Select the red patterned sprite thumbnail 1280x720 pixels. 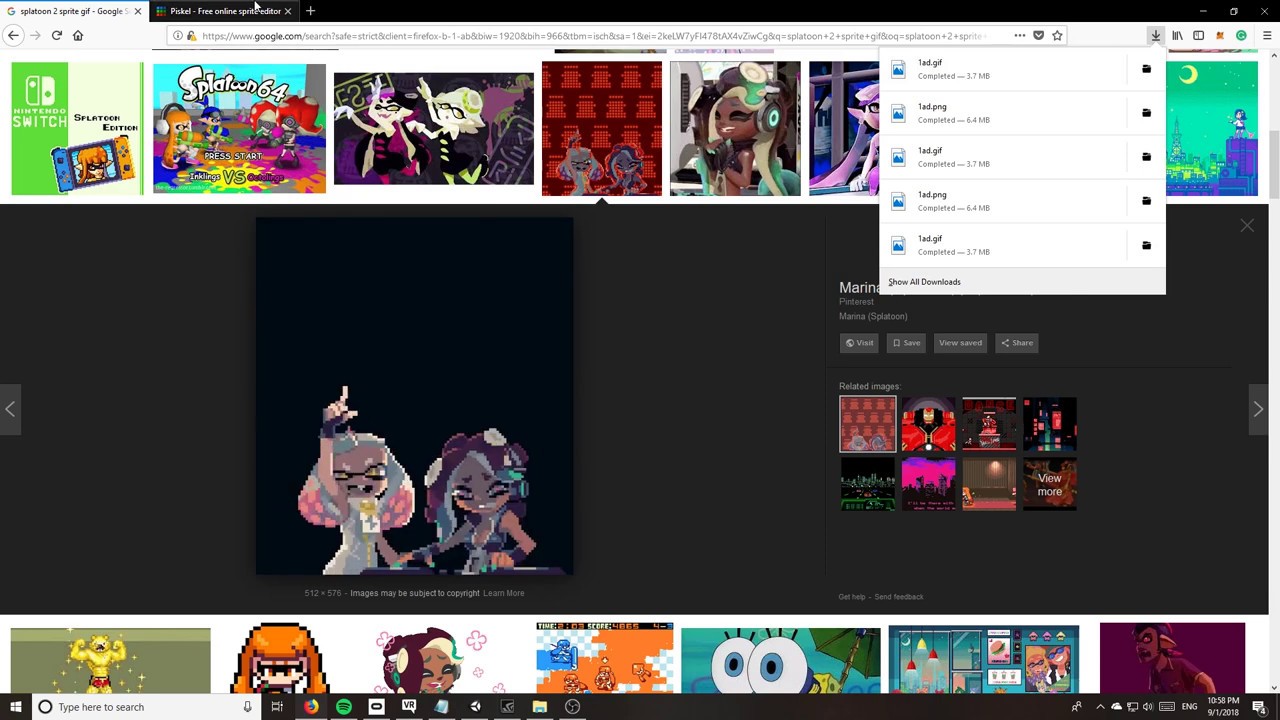[x=602, y=129]
